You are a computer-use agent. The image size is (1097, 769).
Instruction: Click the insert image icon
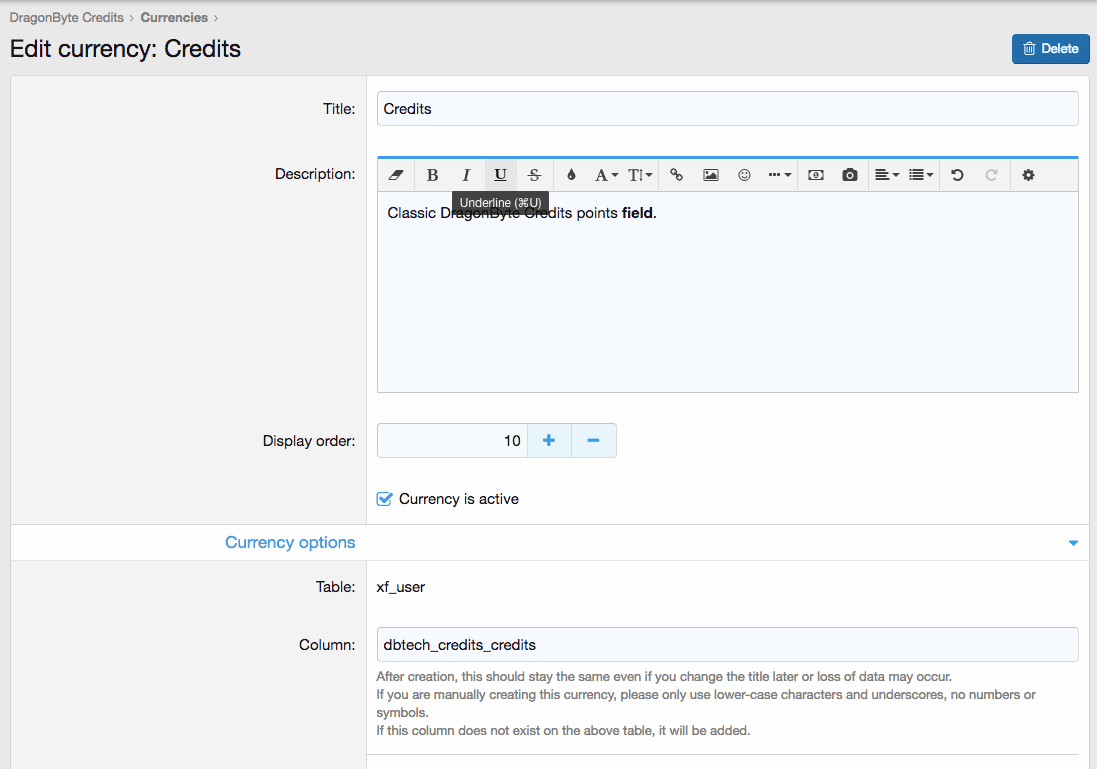click(x=710, y=175)
